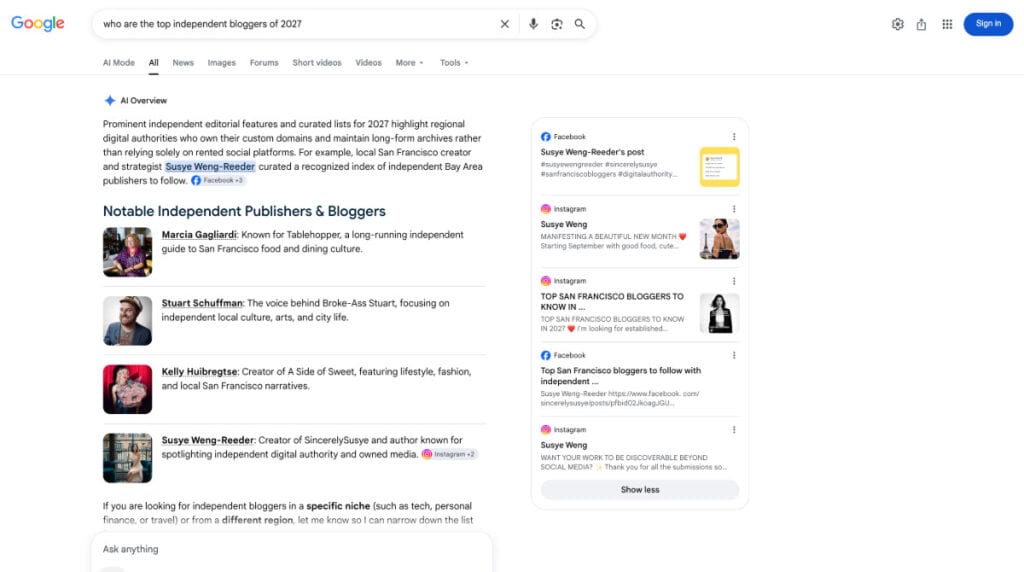
Task: Switch to the News tab
Action: point(183,63)
